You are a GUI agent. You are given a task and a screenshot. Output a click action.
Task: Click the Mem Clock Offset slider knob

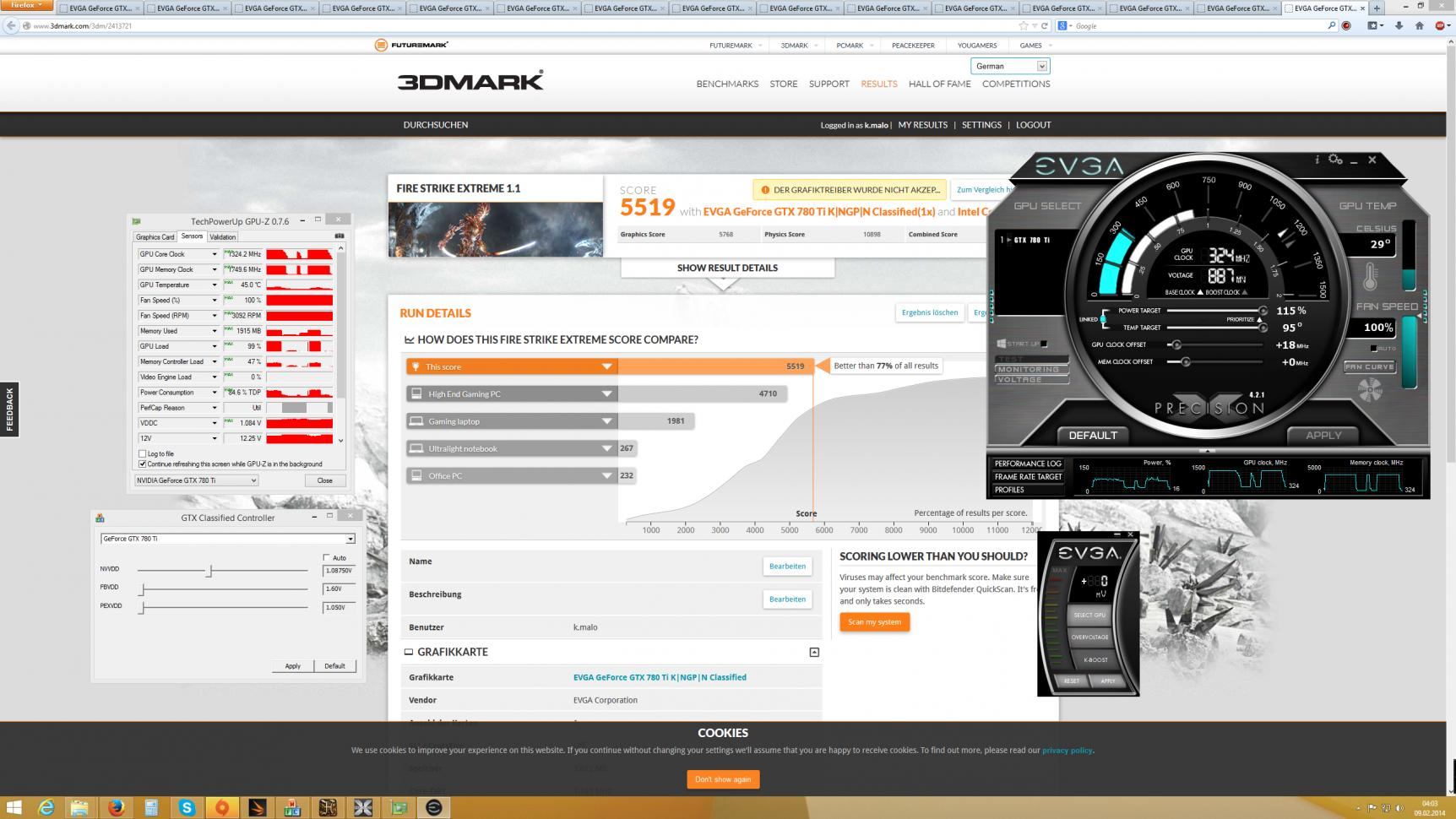(1186, 362)
